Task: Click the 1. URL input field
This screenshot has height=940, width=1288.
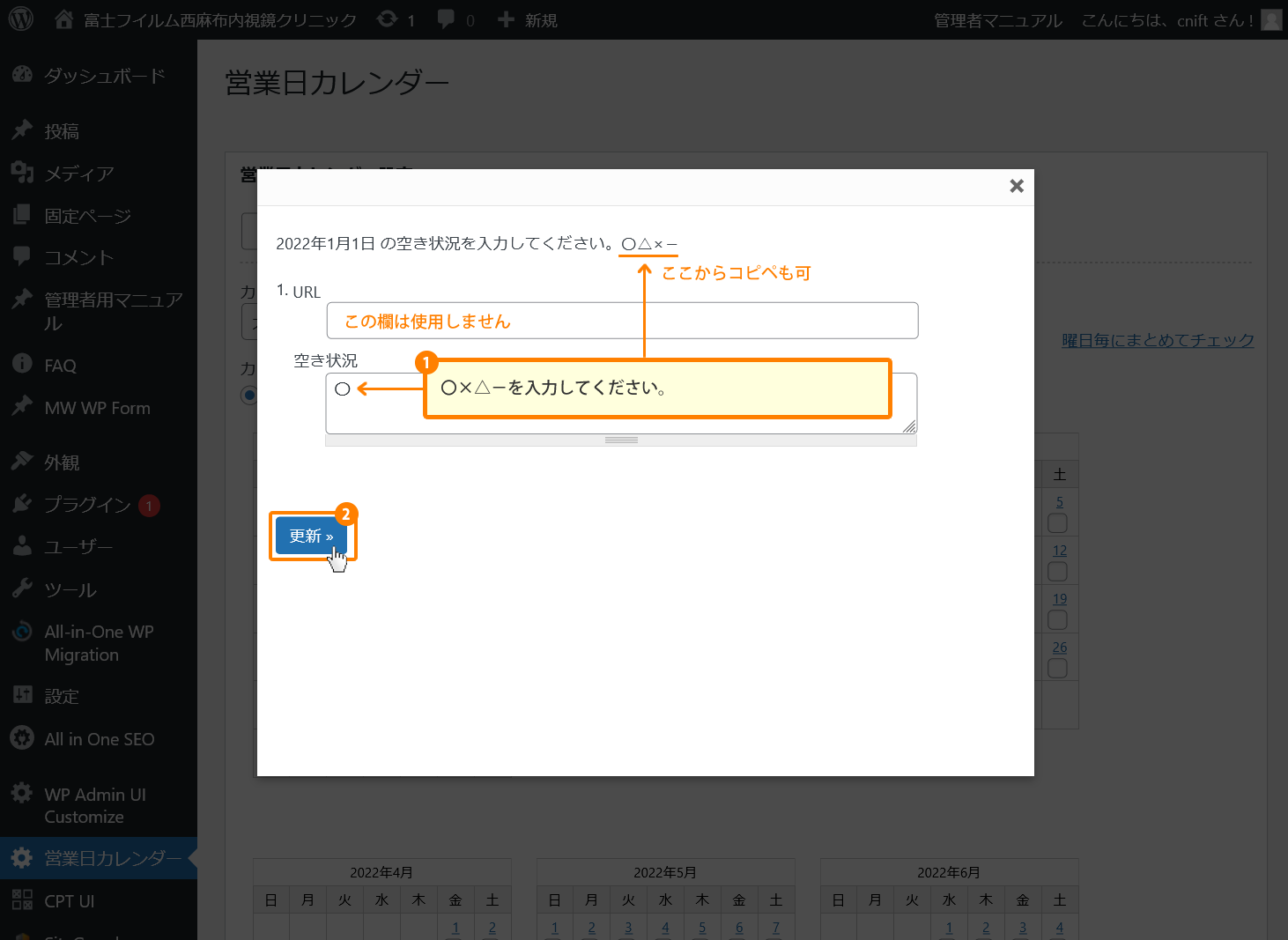Action: tap(622, 321)
